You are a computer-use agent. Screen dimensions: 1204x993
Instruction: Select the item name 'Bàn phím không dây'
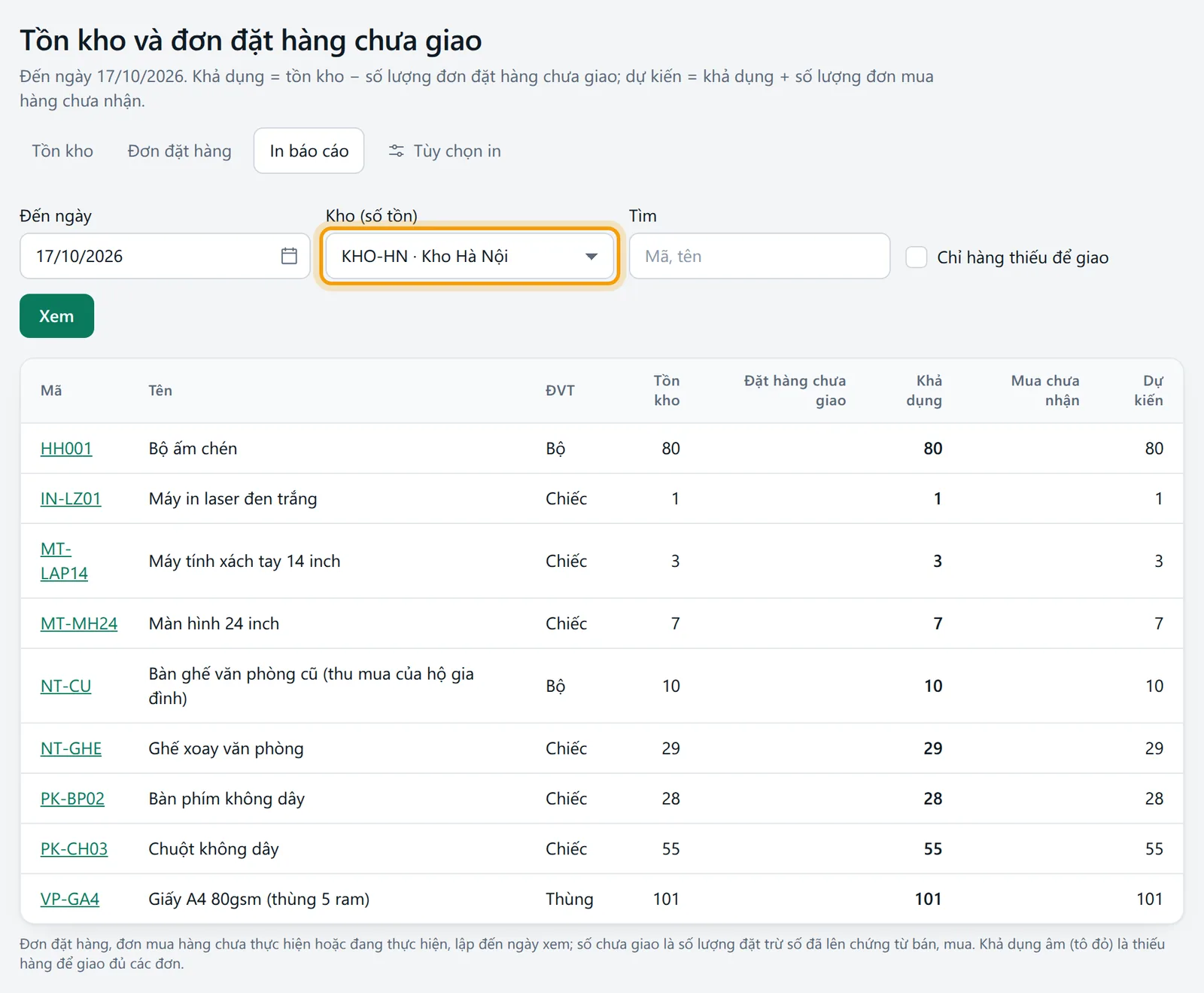point(227,799)
